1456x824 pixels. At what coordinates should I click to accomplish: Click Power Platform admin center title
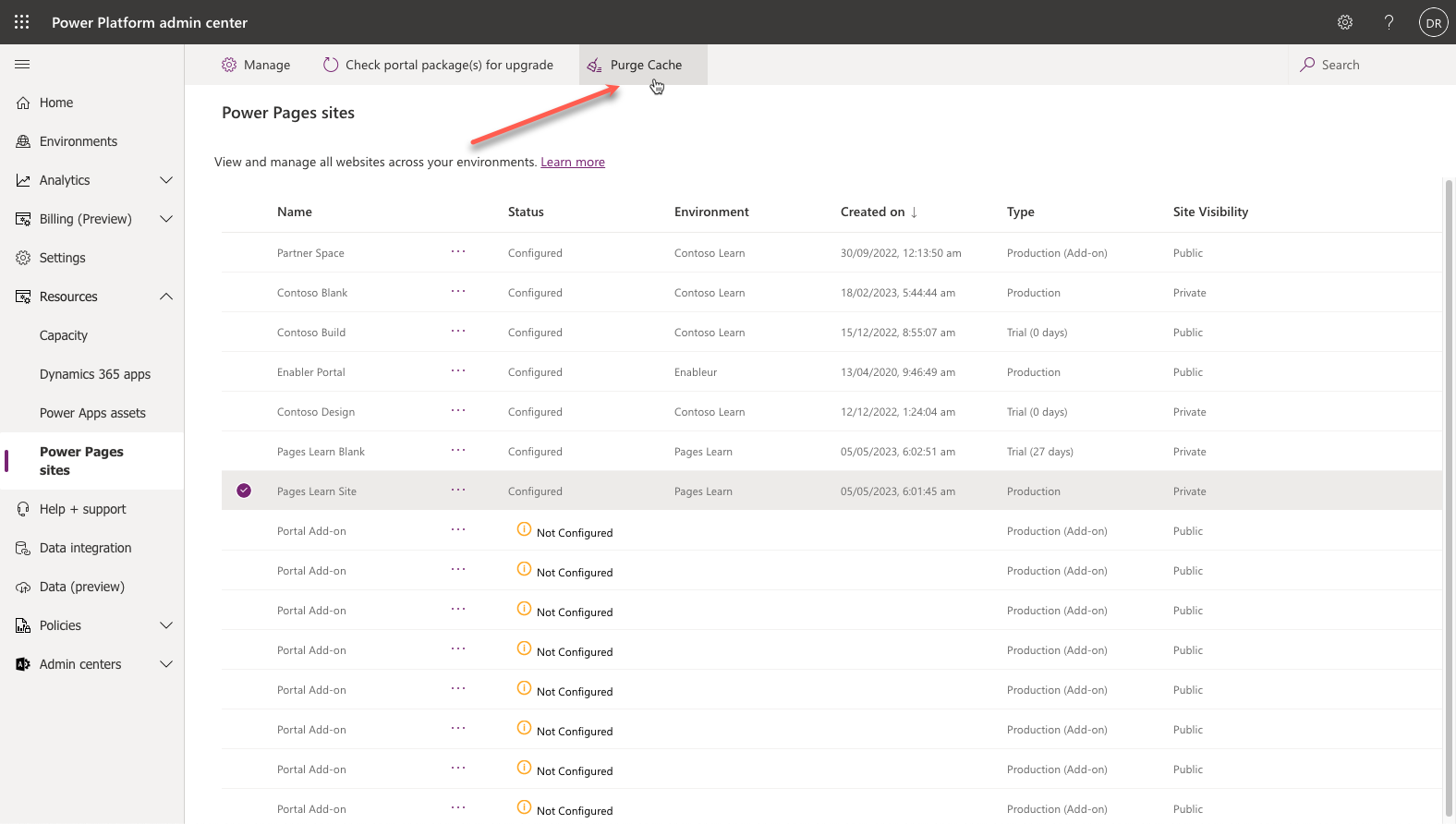[150, 22]
